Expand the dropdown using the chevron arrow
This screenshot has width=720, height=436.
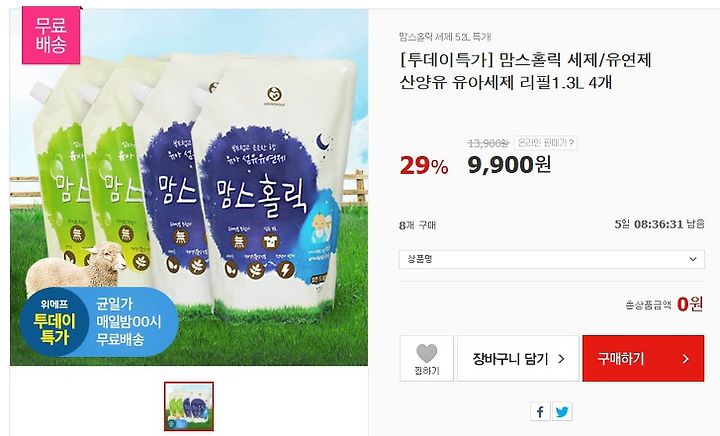pyautogui.click(x=693, y=259)
